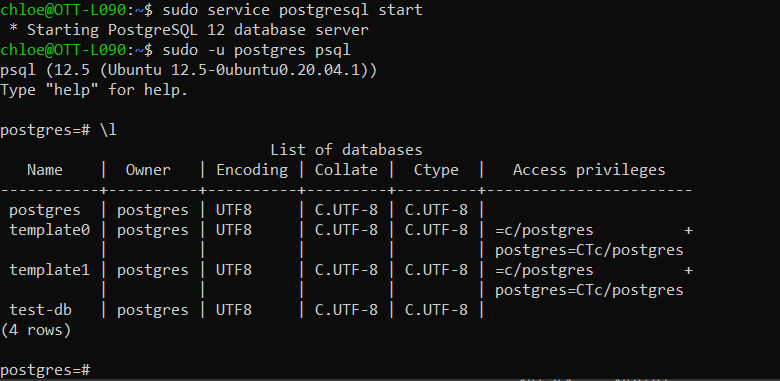Click the 'sudo service postgresql start' command text
The height and width of the screenshot is (381, 780).
click(292, 10)
